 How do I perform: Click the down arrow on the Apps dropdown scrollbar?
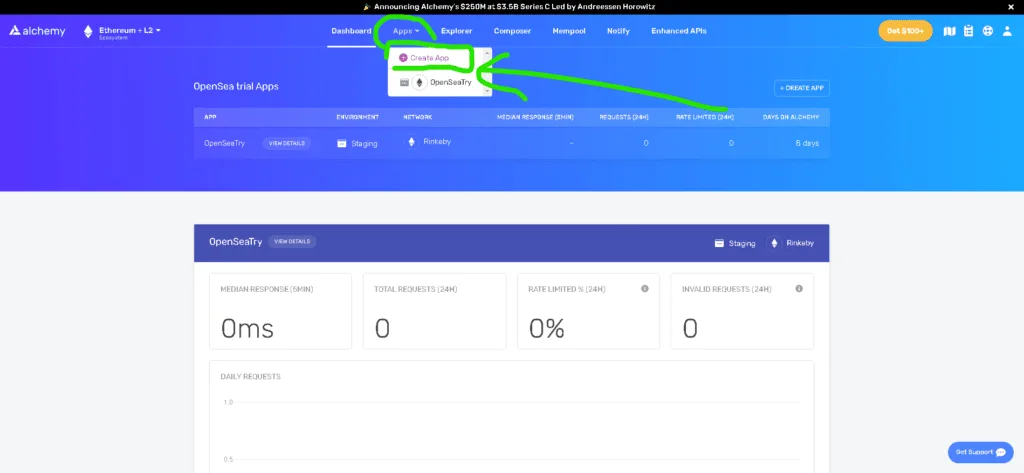click(487, 92)
